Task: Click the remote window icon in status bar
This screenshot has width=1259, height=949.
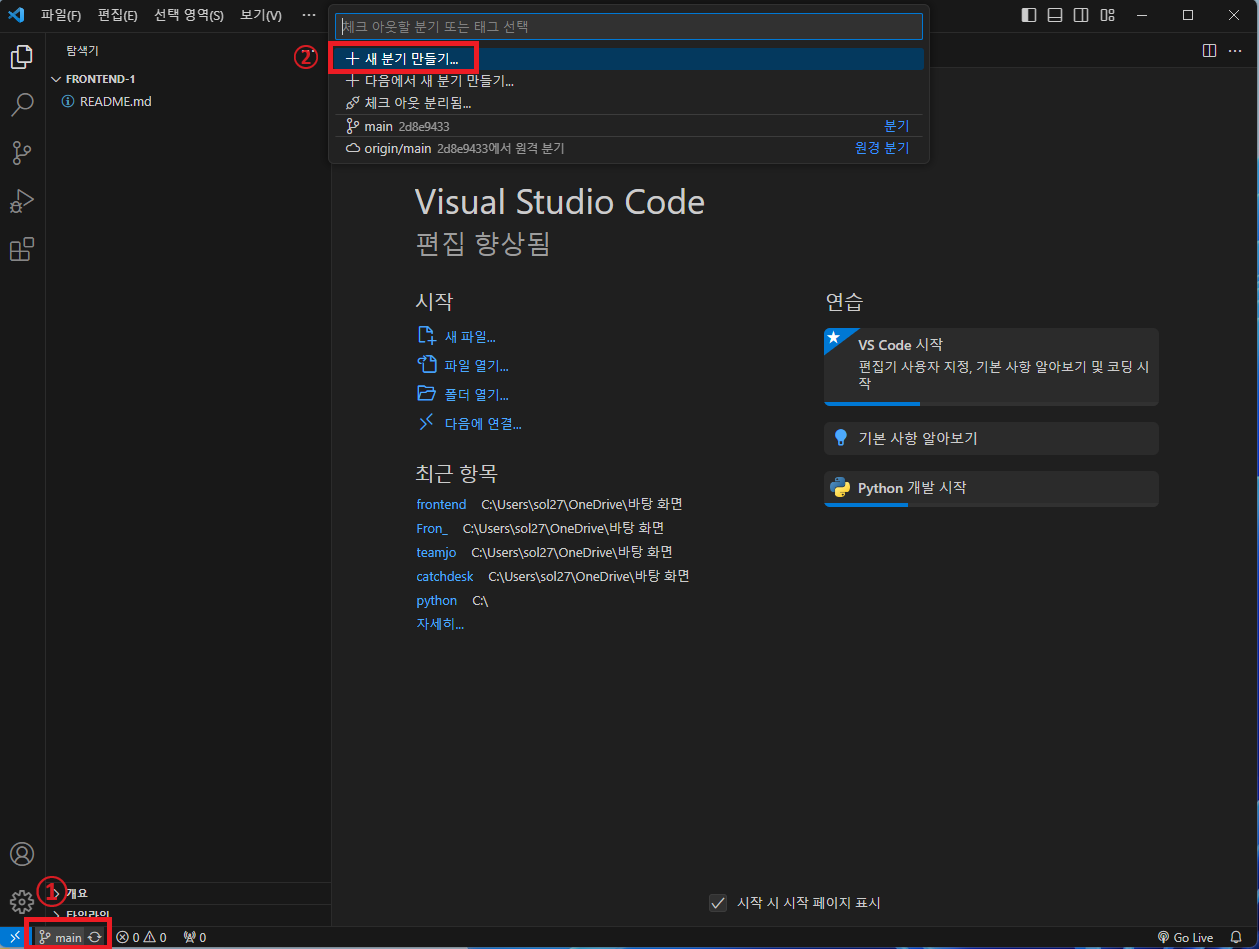Action: coord(15,938)
